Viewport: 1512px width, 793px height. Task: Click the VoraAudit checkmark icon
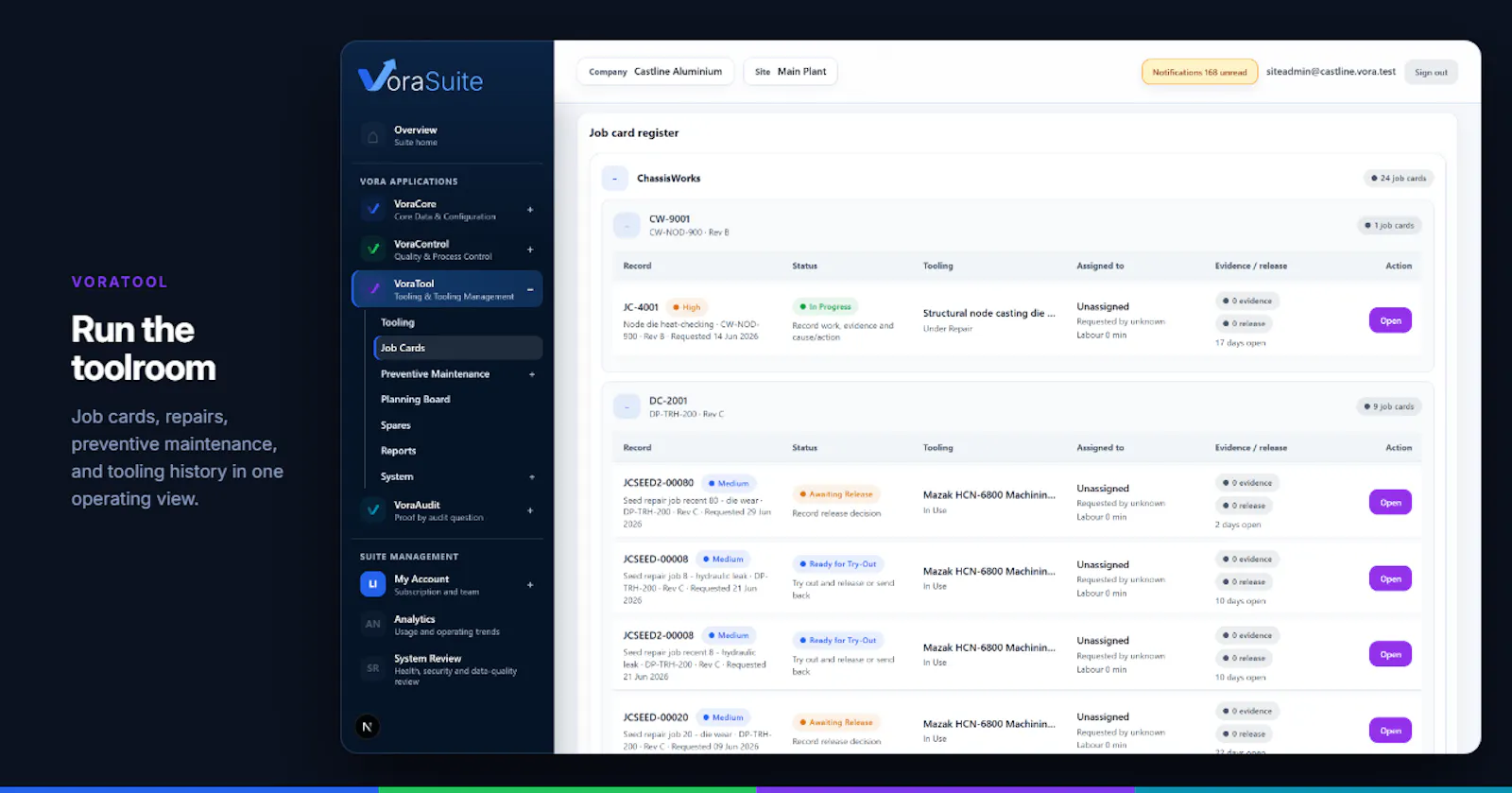coord(373,510)
